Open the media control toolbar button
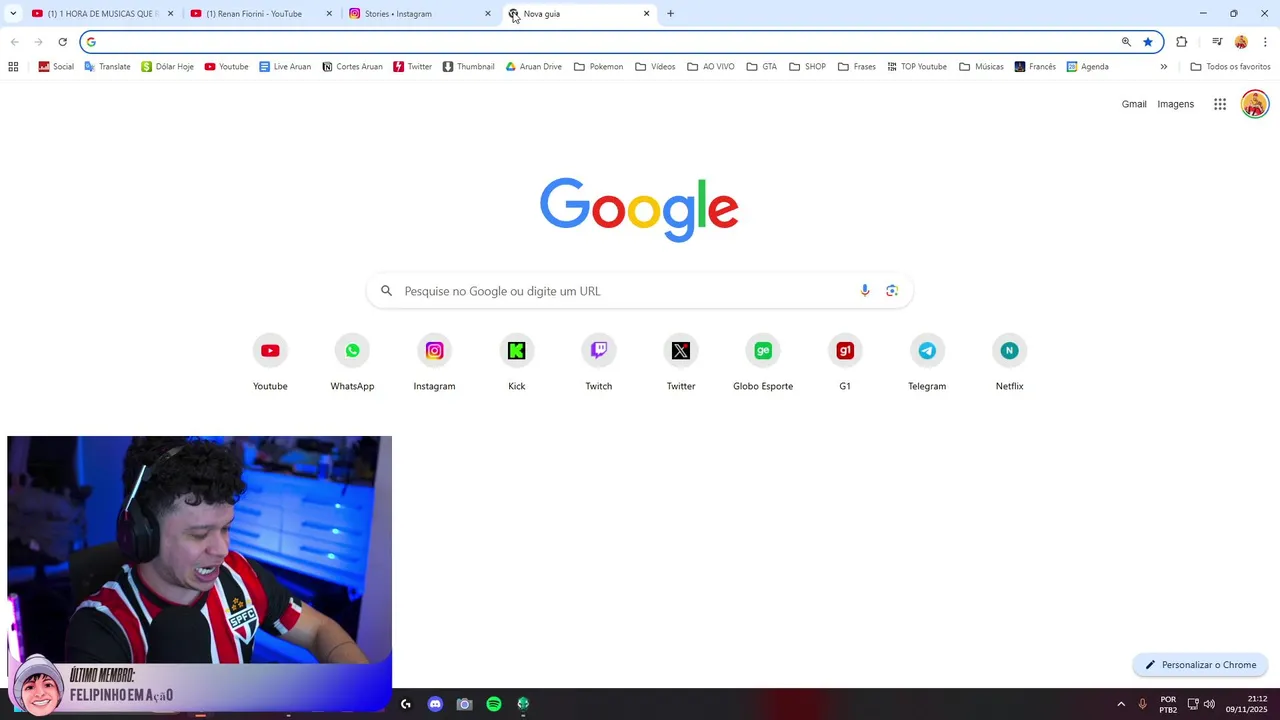 [1217, 42]
